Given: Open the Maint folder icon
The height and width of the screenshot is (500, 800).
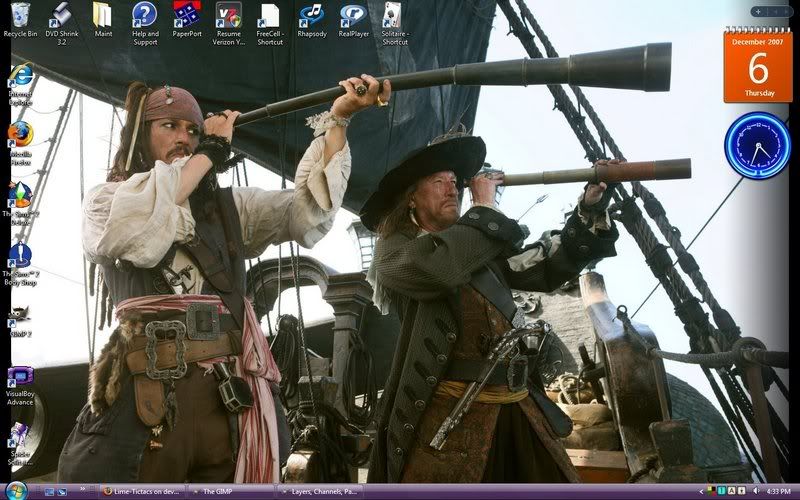Looking at the screenshot, I should coord(103,19).
